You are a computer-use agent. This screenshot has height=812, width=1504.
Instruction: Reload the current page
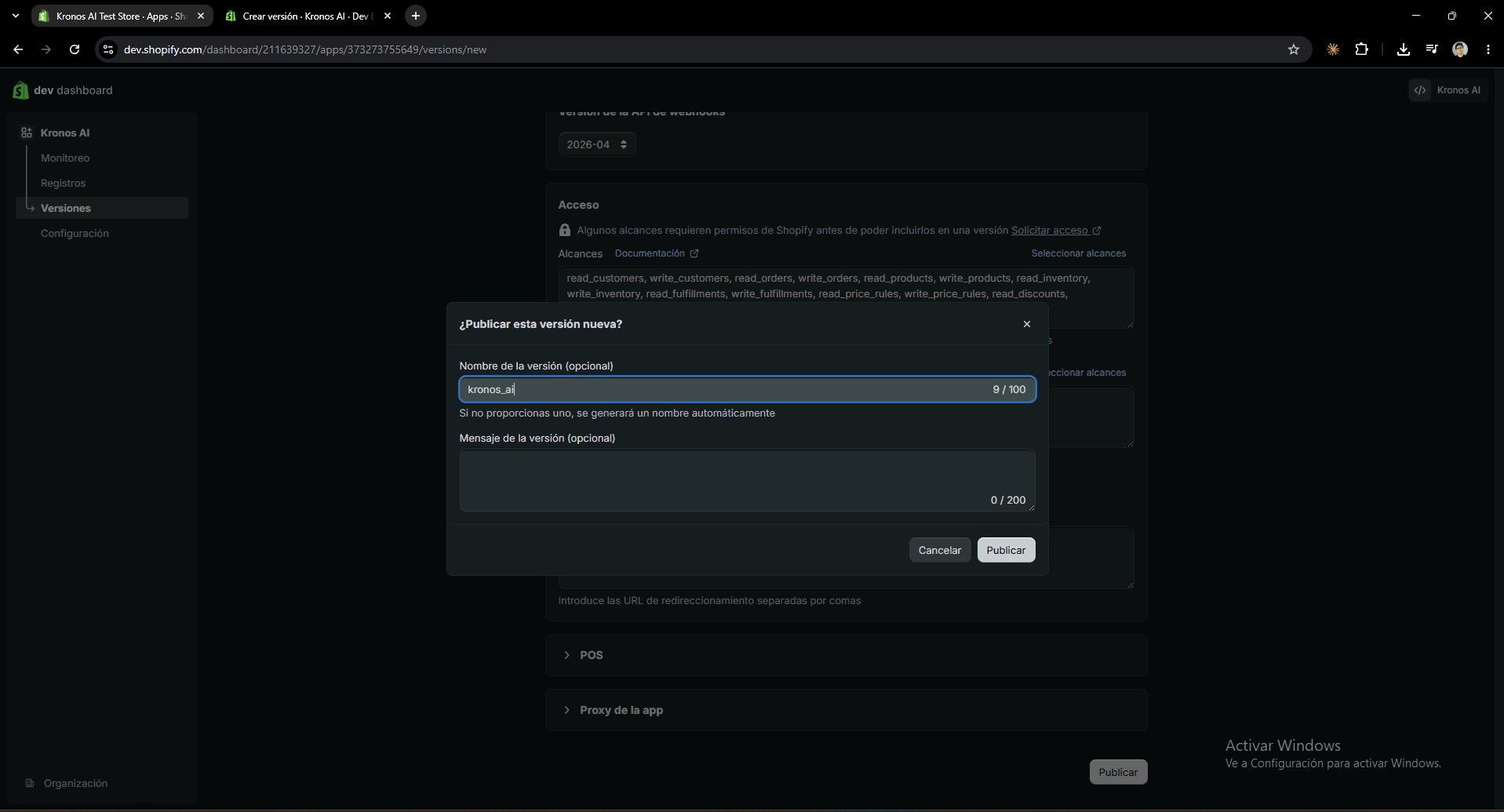[x=75, y=49]
